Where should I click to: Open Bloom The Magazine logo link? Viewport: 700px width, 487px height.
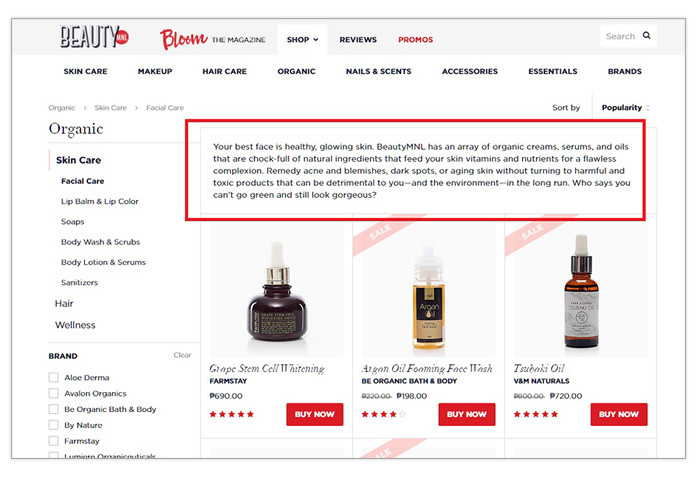[213, 39]
